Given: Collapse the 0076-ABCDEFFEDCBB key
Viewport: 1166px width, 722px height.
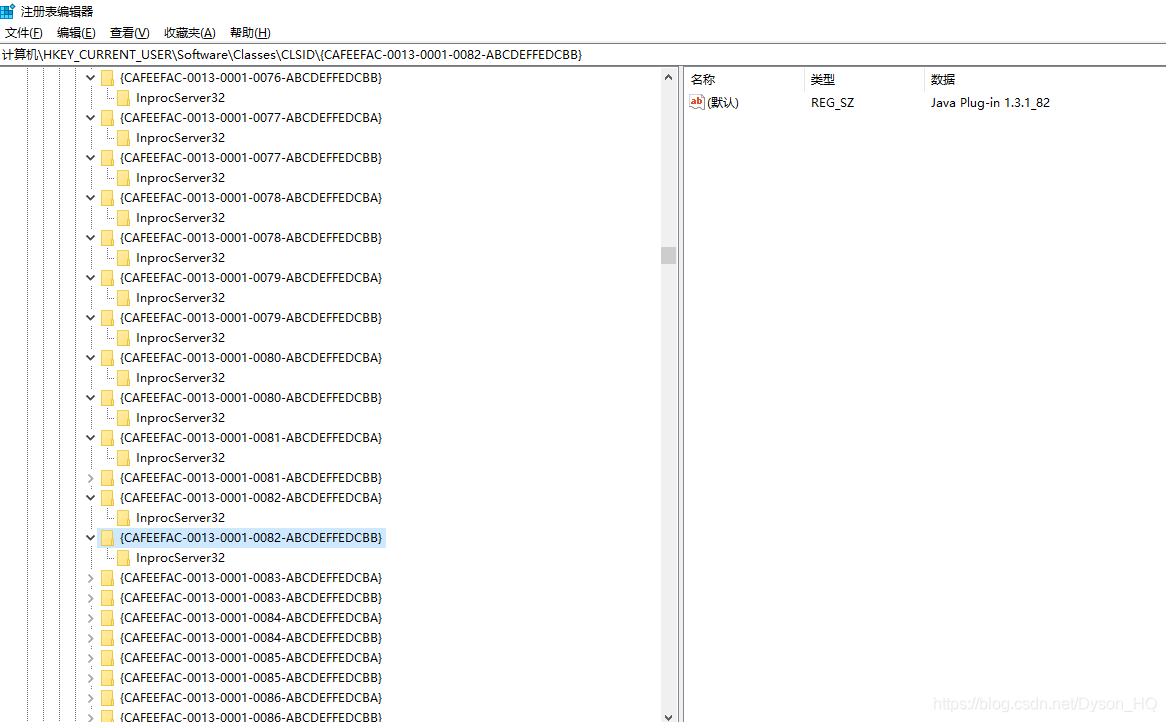Looking at the screenshot, I should 90,77.
